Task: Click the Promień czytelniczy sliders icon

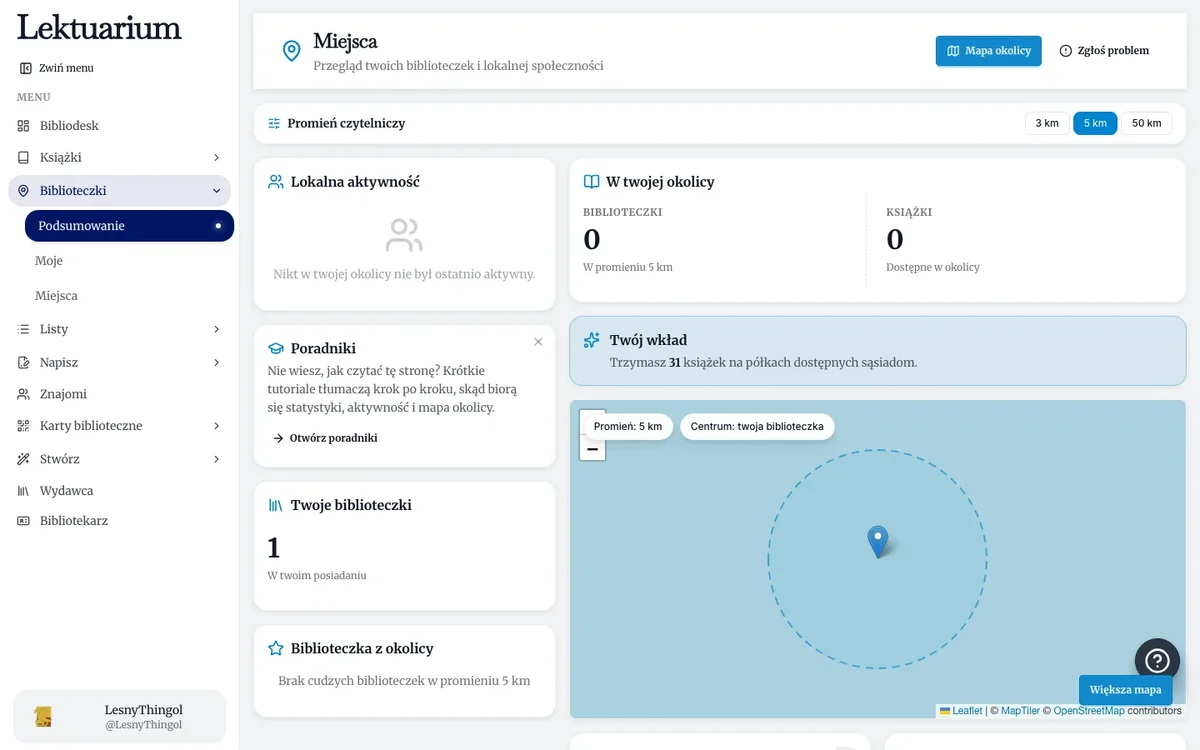Action: click(274, 123)
